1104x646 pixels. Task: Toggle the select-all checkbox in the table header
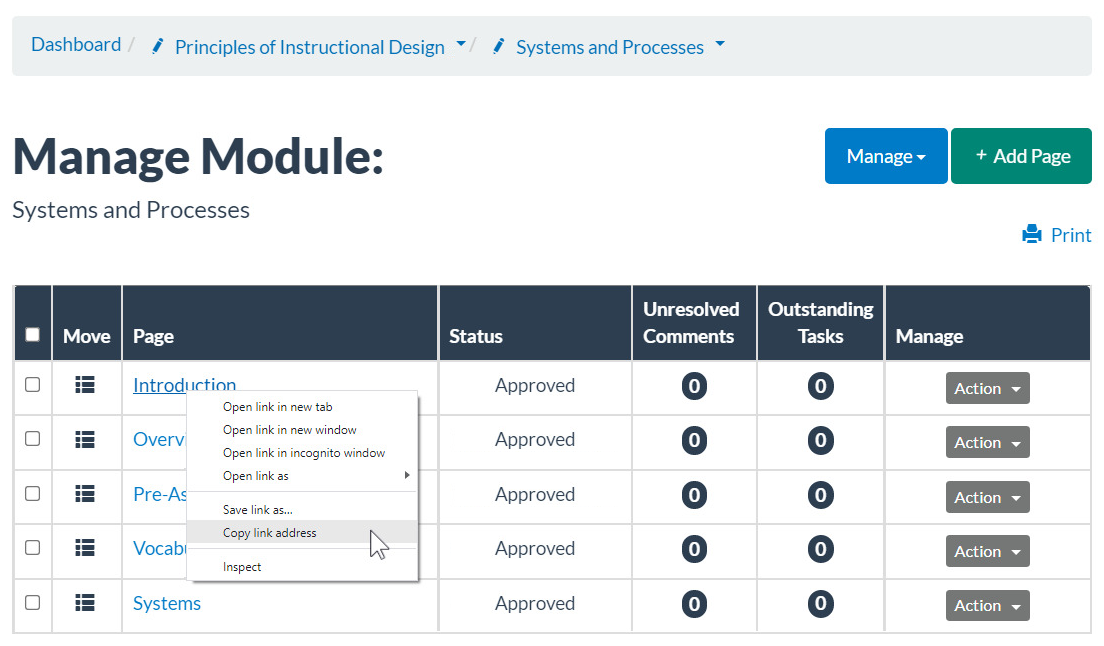click(32, 334)
